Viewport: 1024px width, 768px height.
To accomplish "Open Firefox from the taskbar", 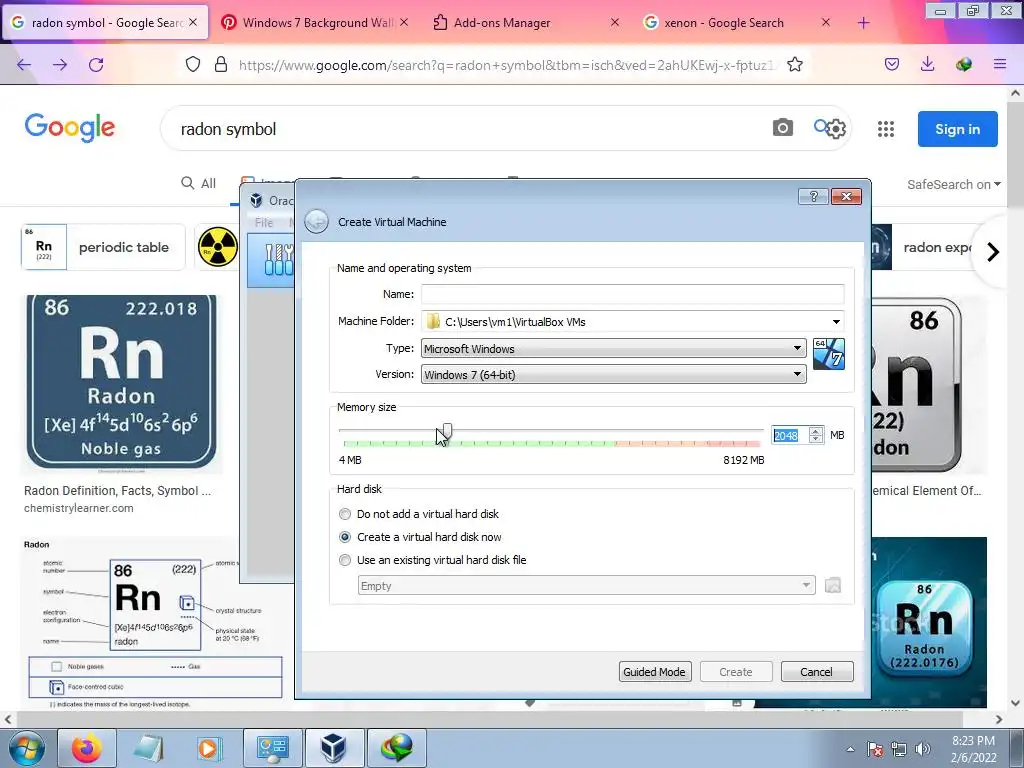I will pos(87,748).
